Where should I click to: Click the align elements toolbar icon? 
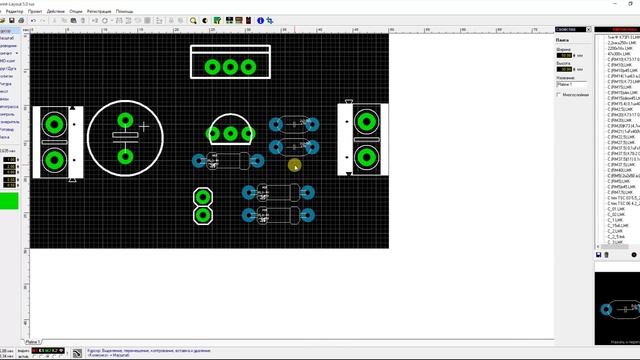coord(159,20)
